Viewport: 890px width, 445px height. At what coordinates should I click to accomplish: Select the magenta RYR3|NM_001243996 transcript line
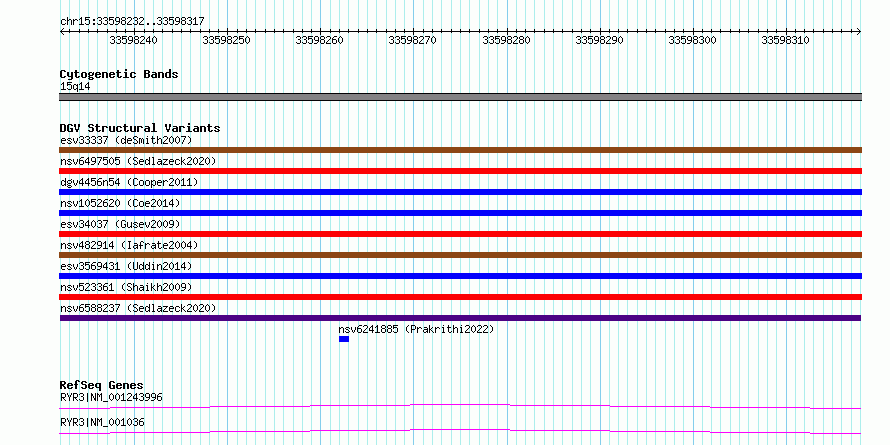[x=460, y=406]
